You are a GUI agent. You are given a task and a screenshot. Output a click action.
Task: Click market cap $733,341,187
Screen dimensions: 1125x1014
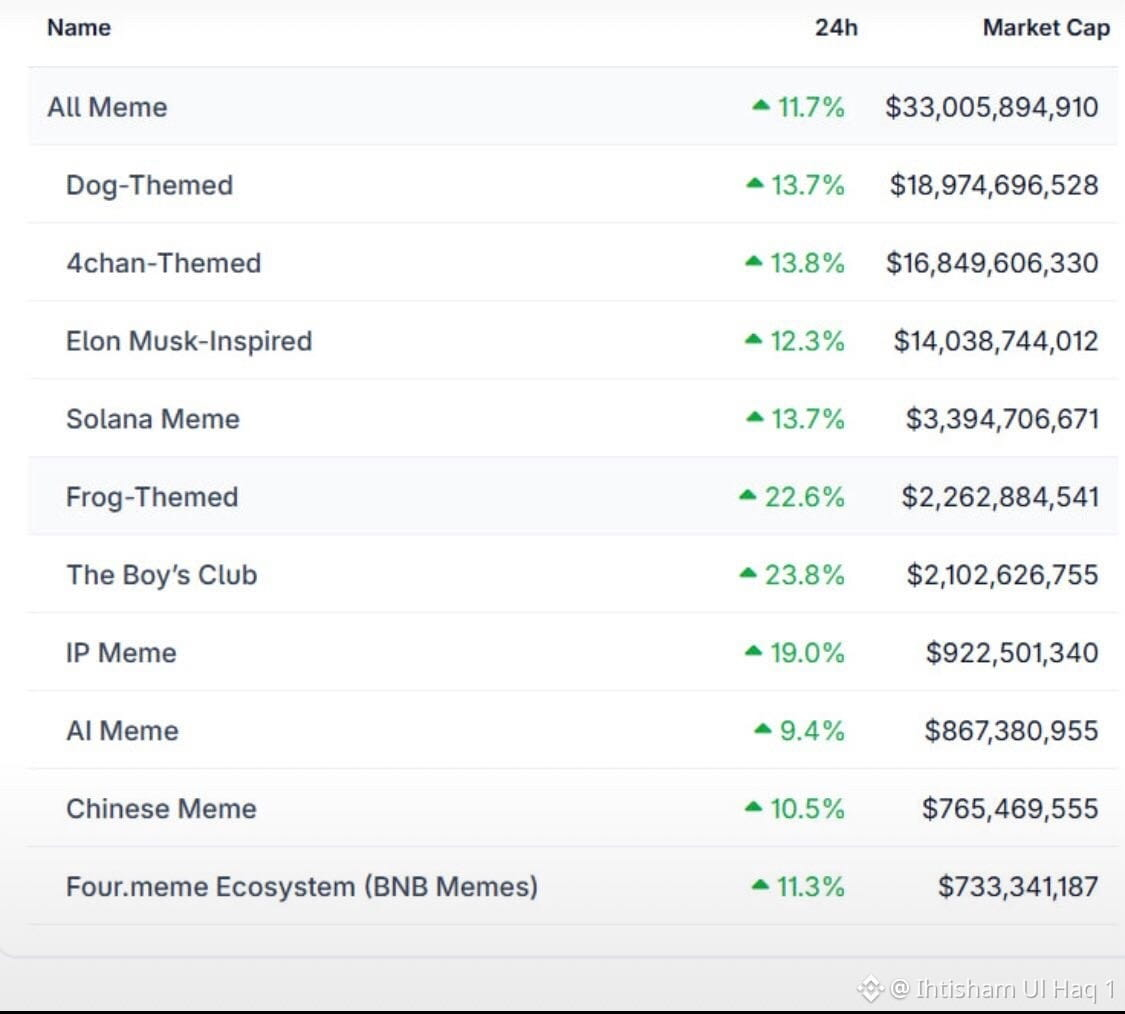point(1018,887)
